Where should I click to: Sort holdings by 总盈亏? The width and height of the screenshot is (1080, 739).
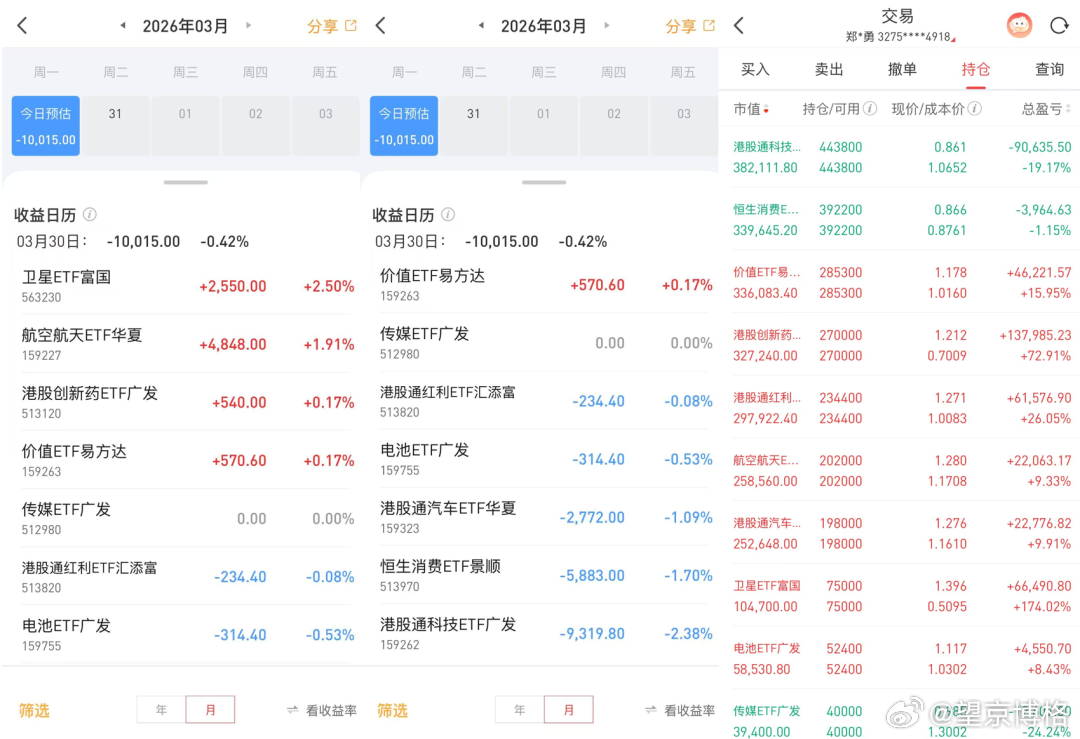click(1046, 109)
